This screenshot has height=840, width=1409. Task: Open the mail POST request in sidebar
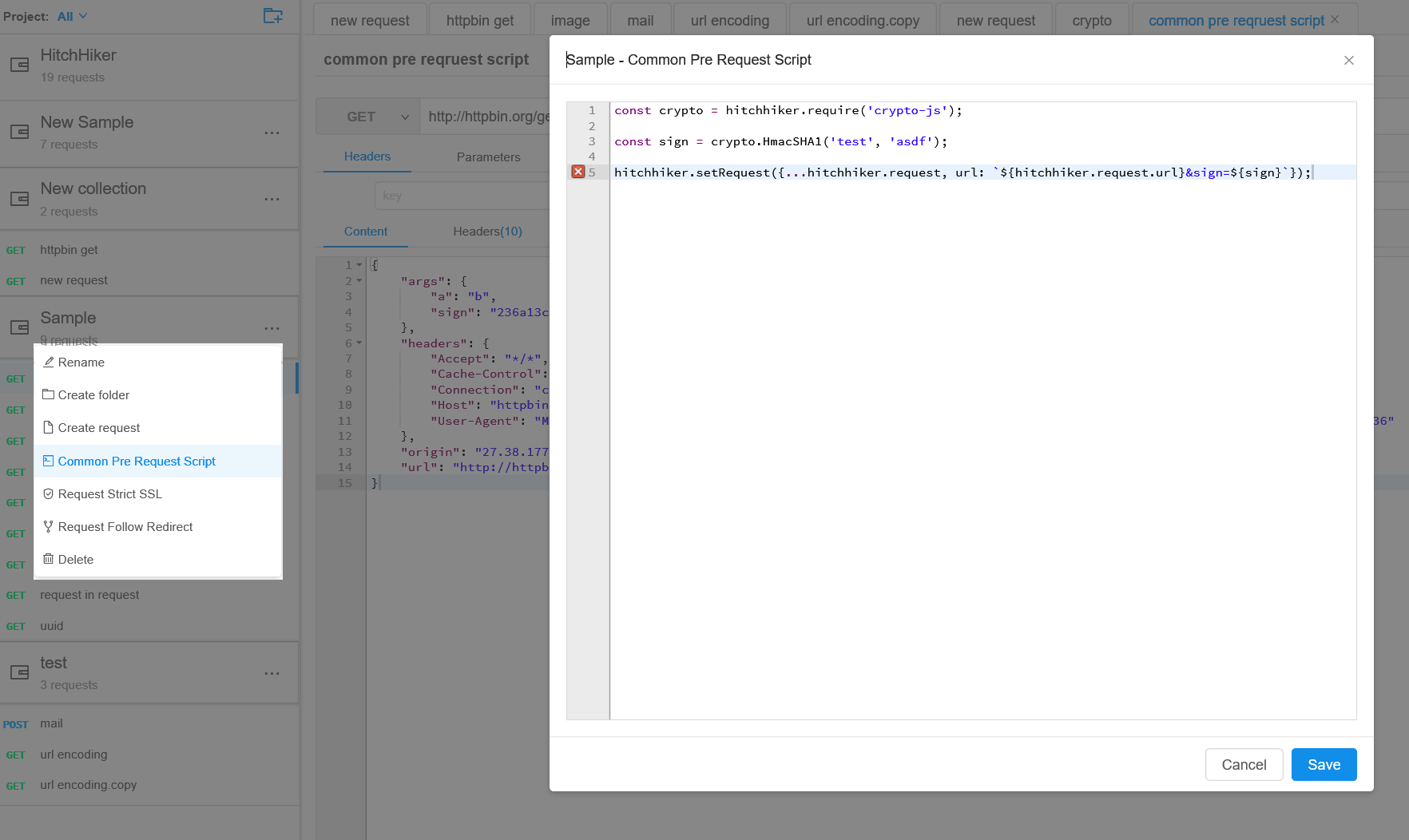point(149,723)
